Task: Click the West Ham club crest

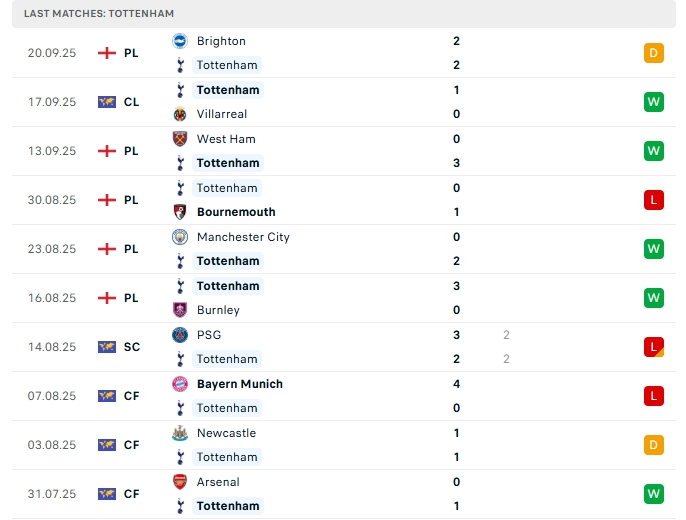Action: [180, 139]
